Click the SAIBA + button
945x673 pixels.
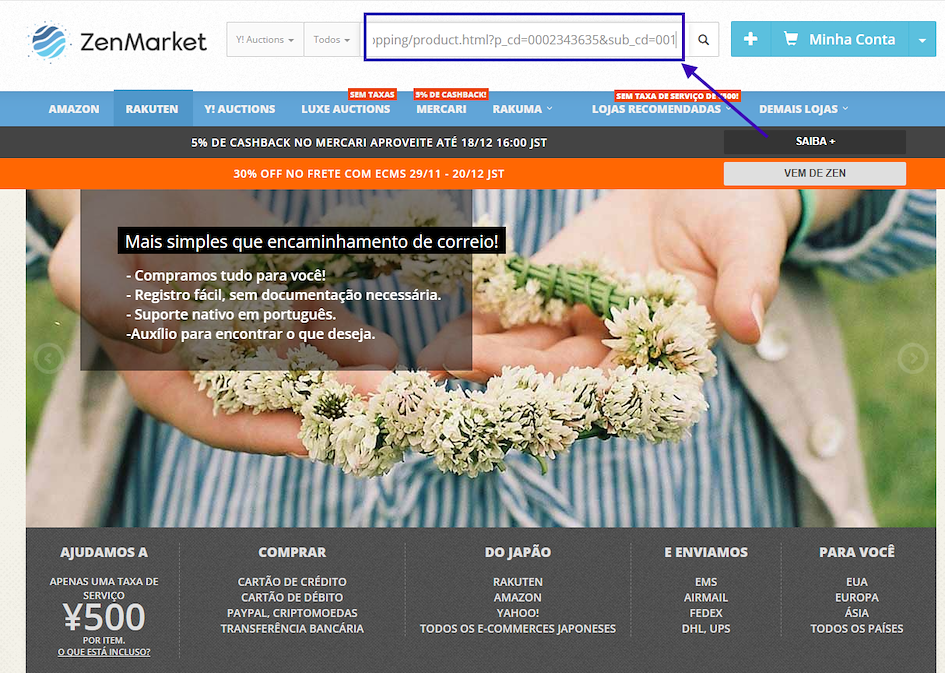tap(815, 142)
